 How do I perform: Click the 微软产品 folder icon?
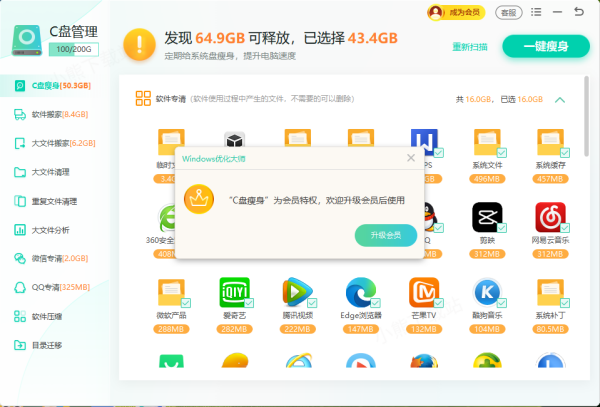(172, 293)
